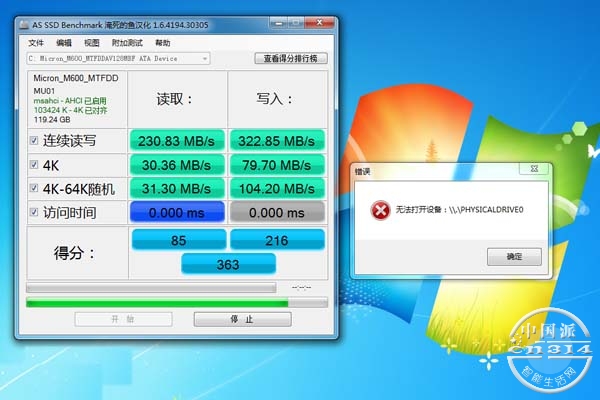
Task: Click the 查看得分排行榜 button
Action: [x=291, y=59]
